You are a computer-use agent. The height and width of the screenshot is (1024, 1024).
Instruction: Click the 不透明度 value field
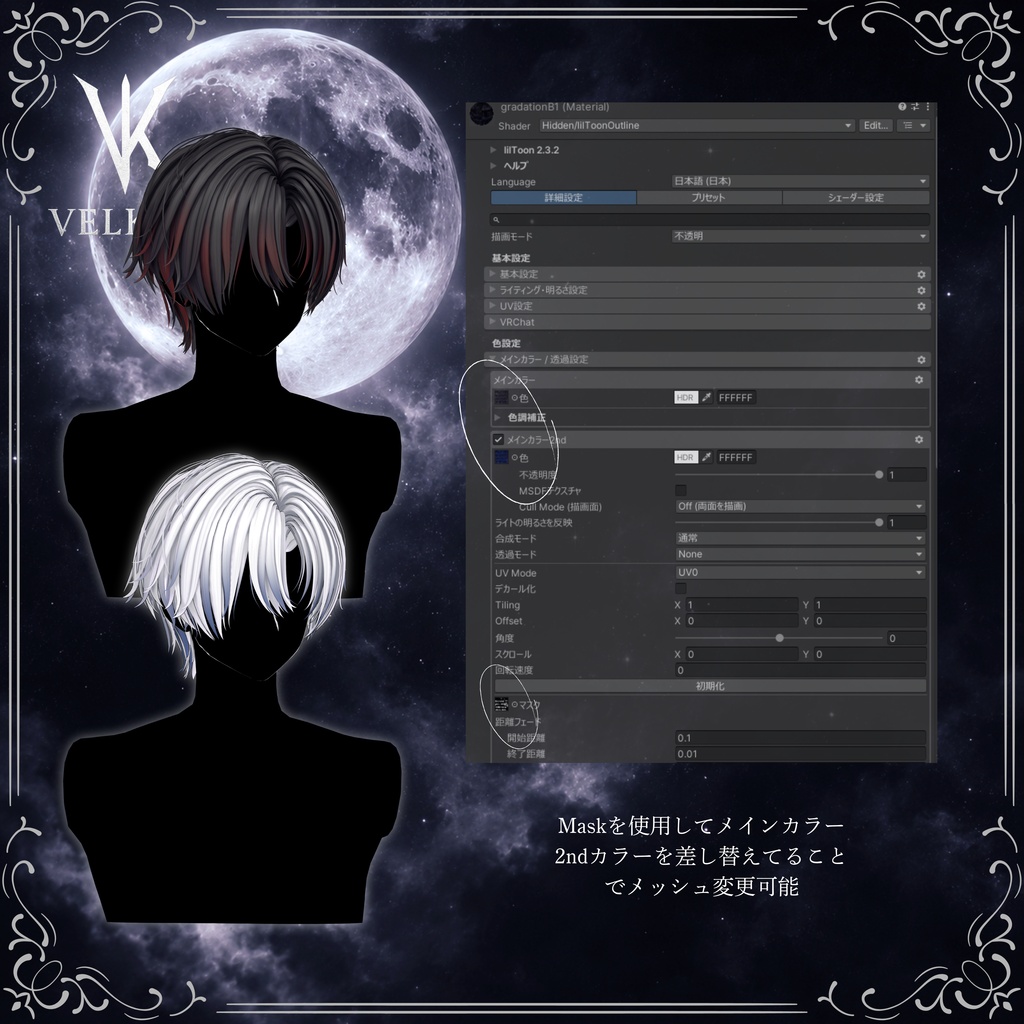point(906,475)
